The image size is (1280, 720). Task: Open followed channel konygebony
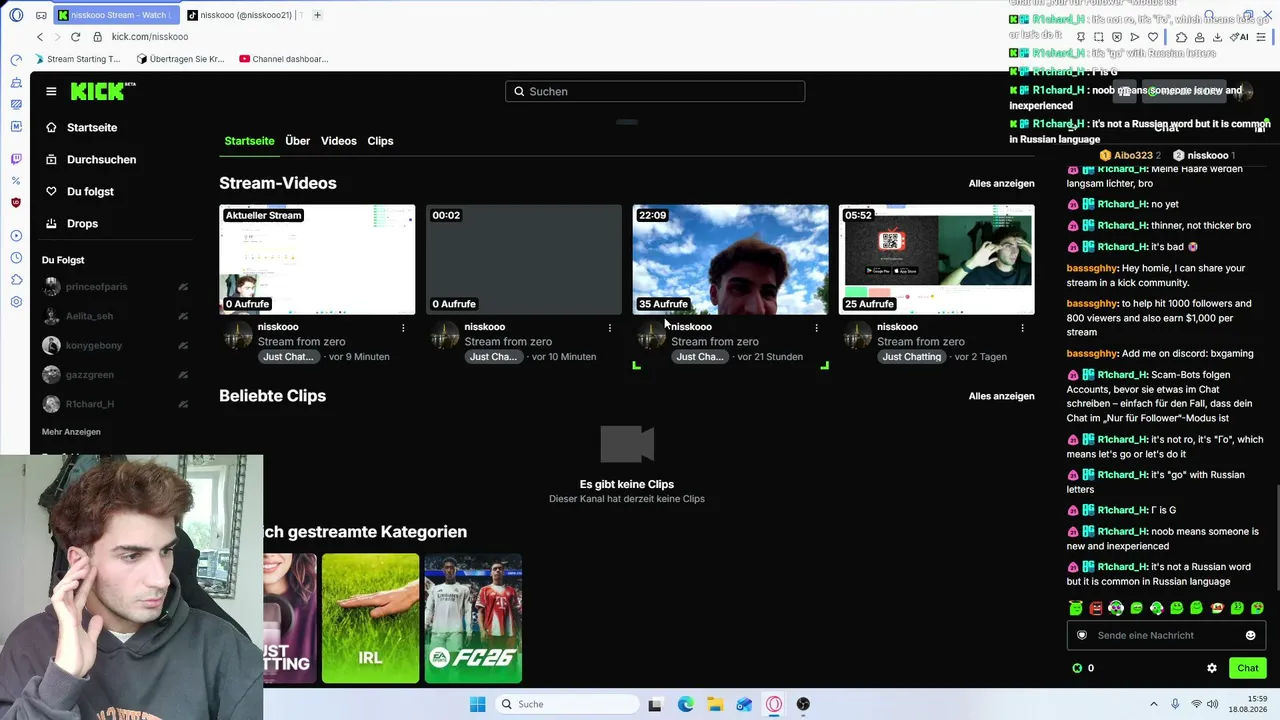tap(94, 345)
